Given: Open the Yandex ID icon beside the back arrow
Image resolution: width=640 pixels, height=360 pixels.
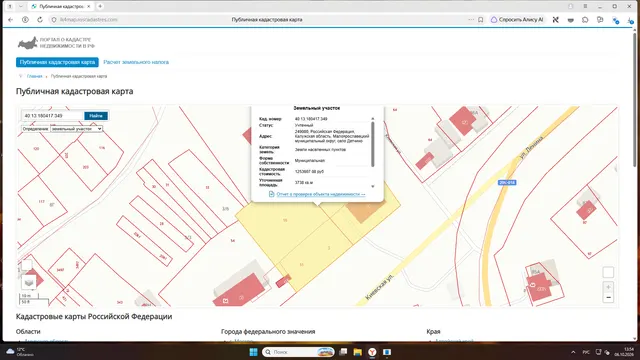Looking at the screenshot, I should click(25, 20).
